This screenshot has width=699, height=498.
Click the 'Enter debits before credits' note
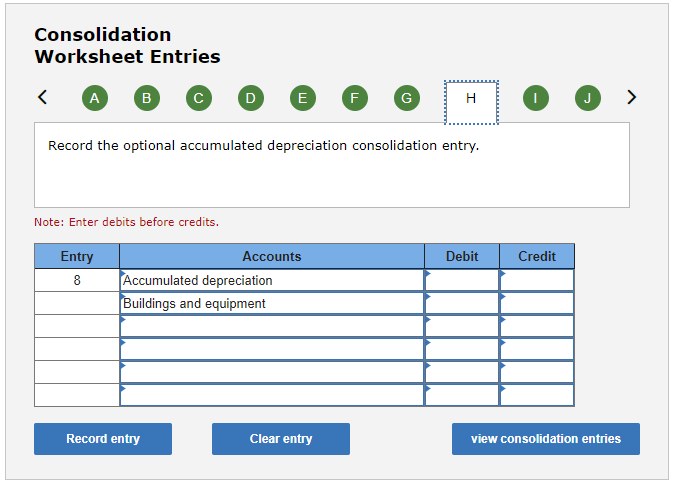pos(127,222)
